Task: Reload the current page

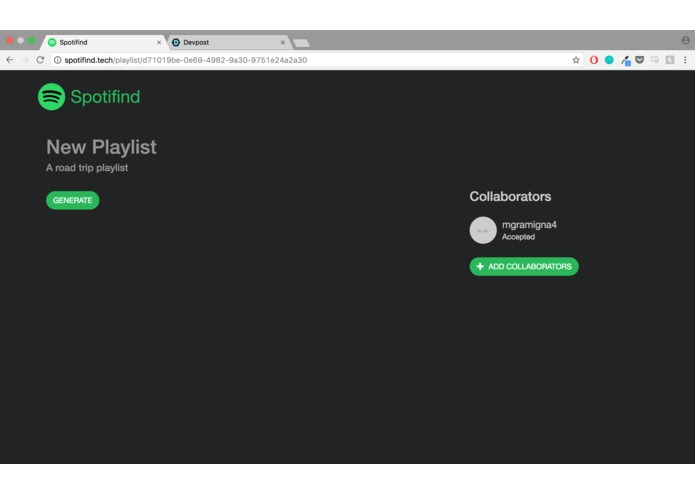Action: point(40,60)
